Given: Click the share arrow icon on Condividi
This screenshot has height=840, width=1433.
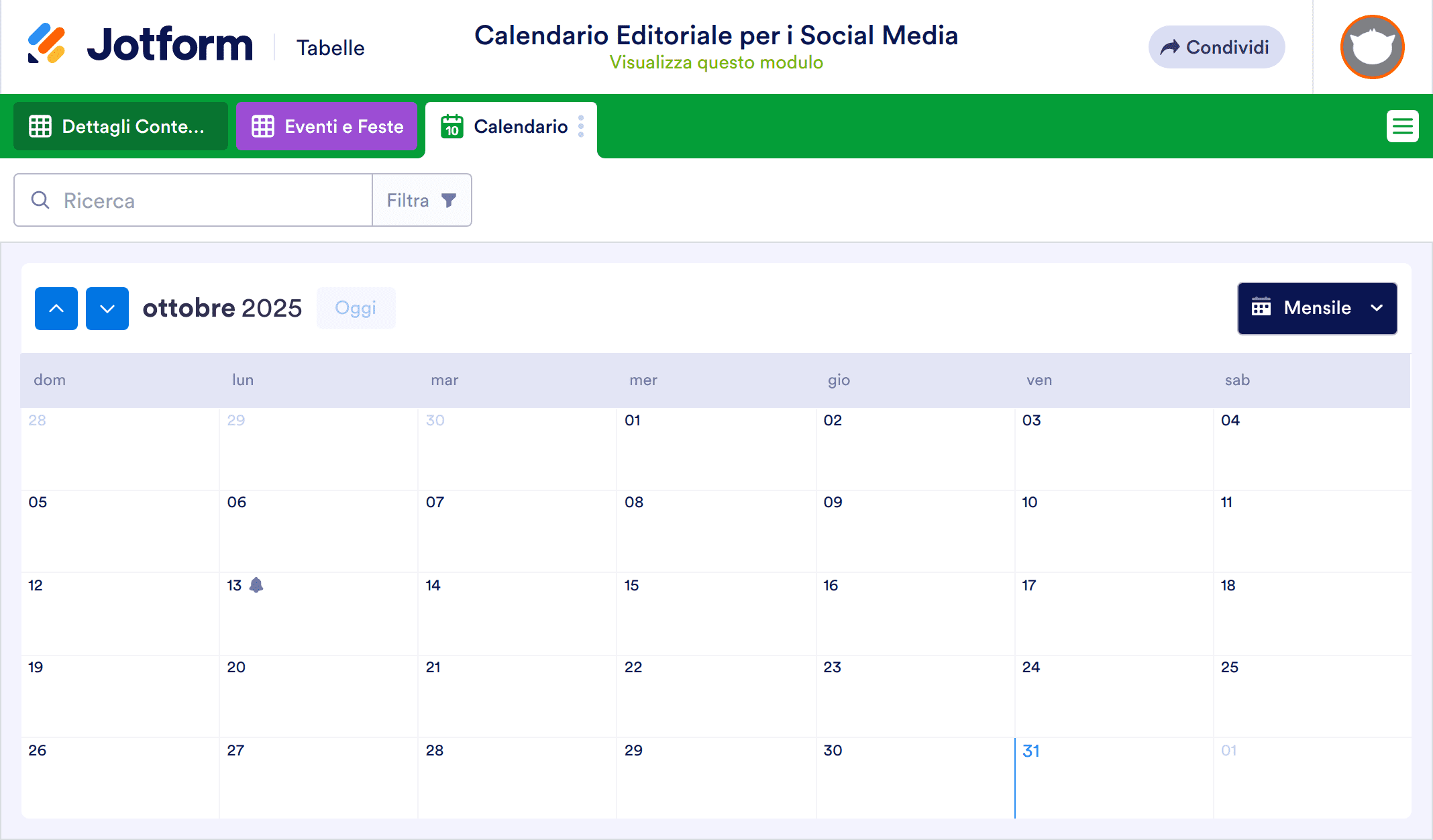Looking at the screenshot, I should pos(1171,47).
